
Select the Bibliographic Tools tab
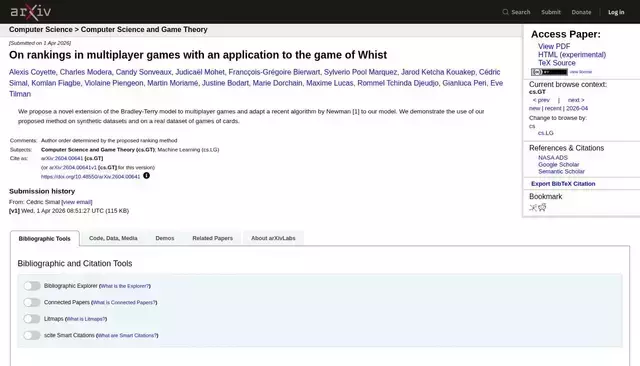44,238
